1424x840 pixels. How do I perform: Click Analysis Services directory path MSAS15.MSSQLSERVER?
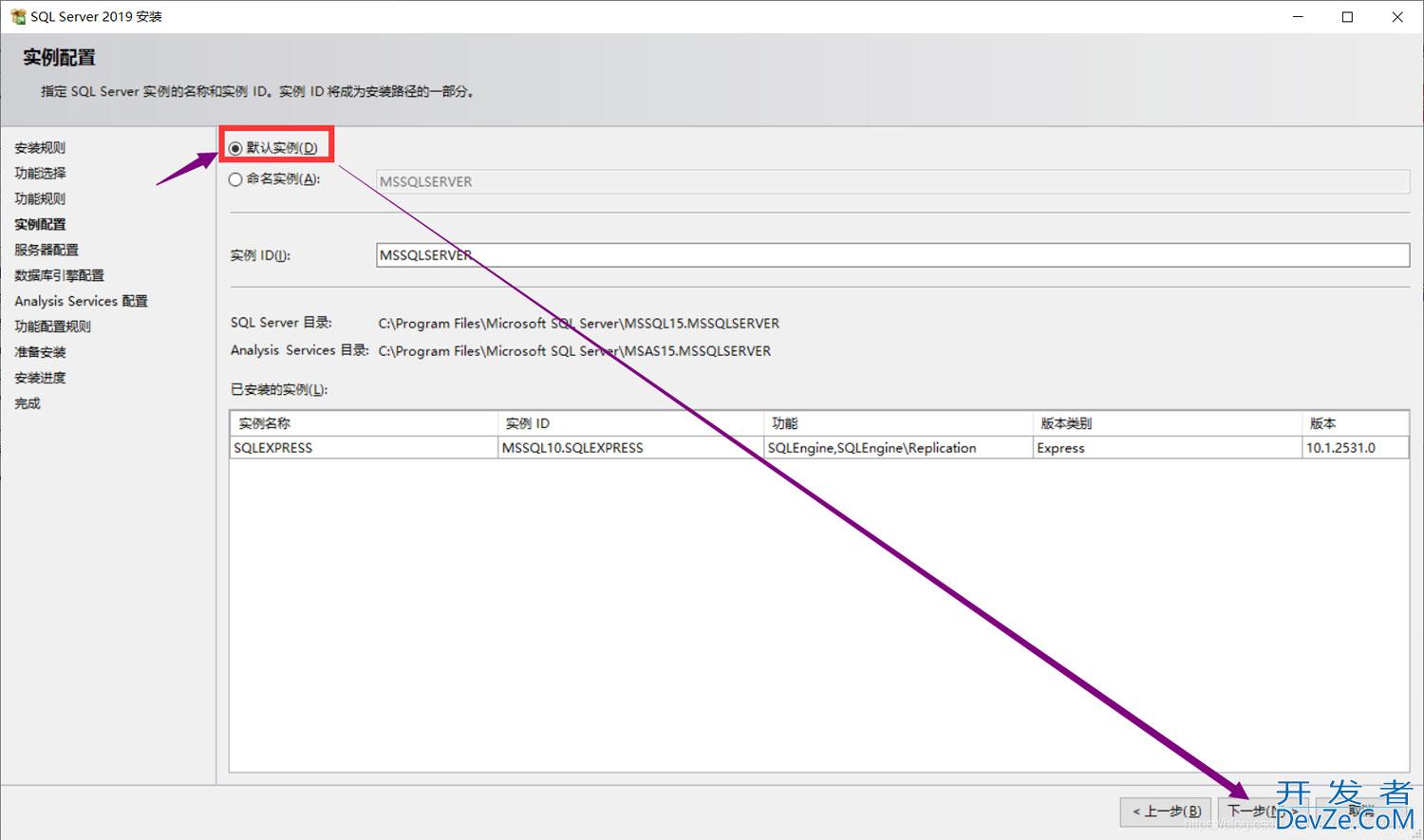(574, 351)
